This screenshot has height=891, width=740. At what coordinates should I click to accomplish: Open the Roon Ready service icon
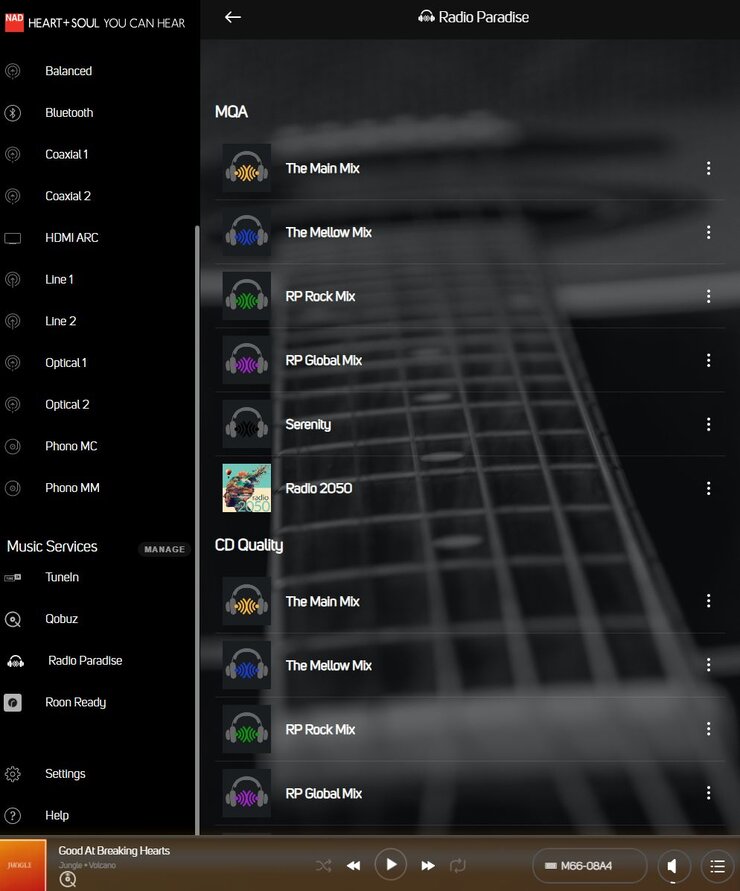[x=13, y=702]
